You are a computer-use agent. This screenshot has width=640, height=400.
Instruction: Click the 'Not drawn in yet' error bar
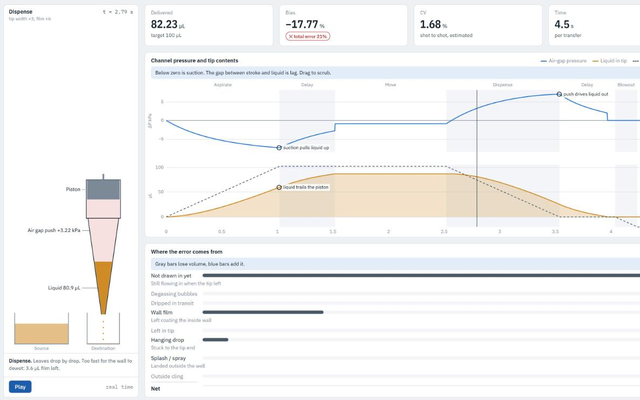[x=421, y=276]
